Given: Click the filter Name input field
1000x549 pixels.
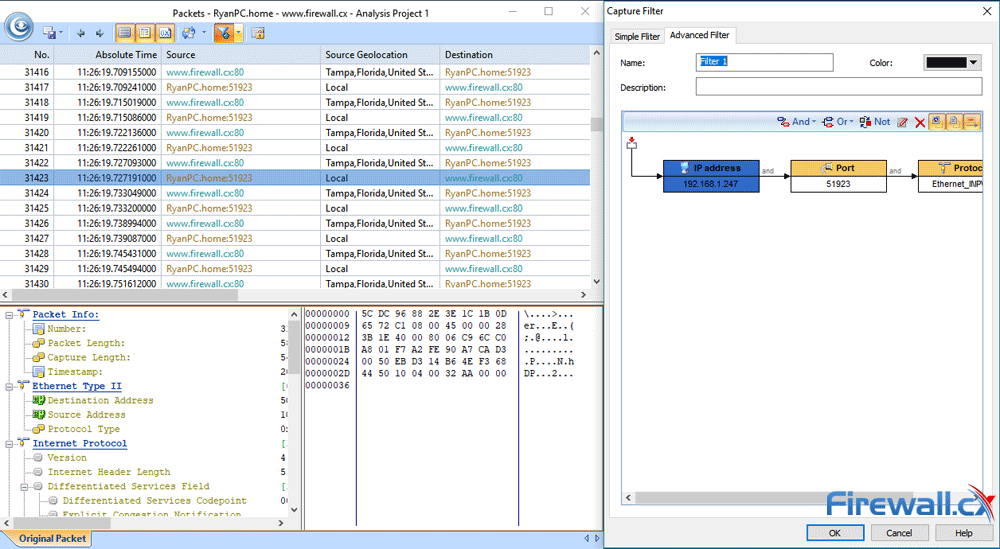Looking at the screenshot, I should 764,62.
